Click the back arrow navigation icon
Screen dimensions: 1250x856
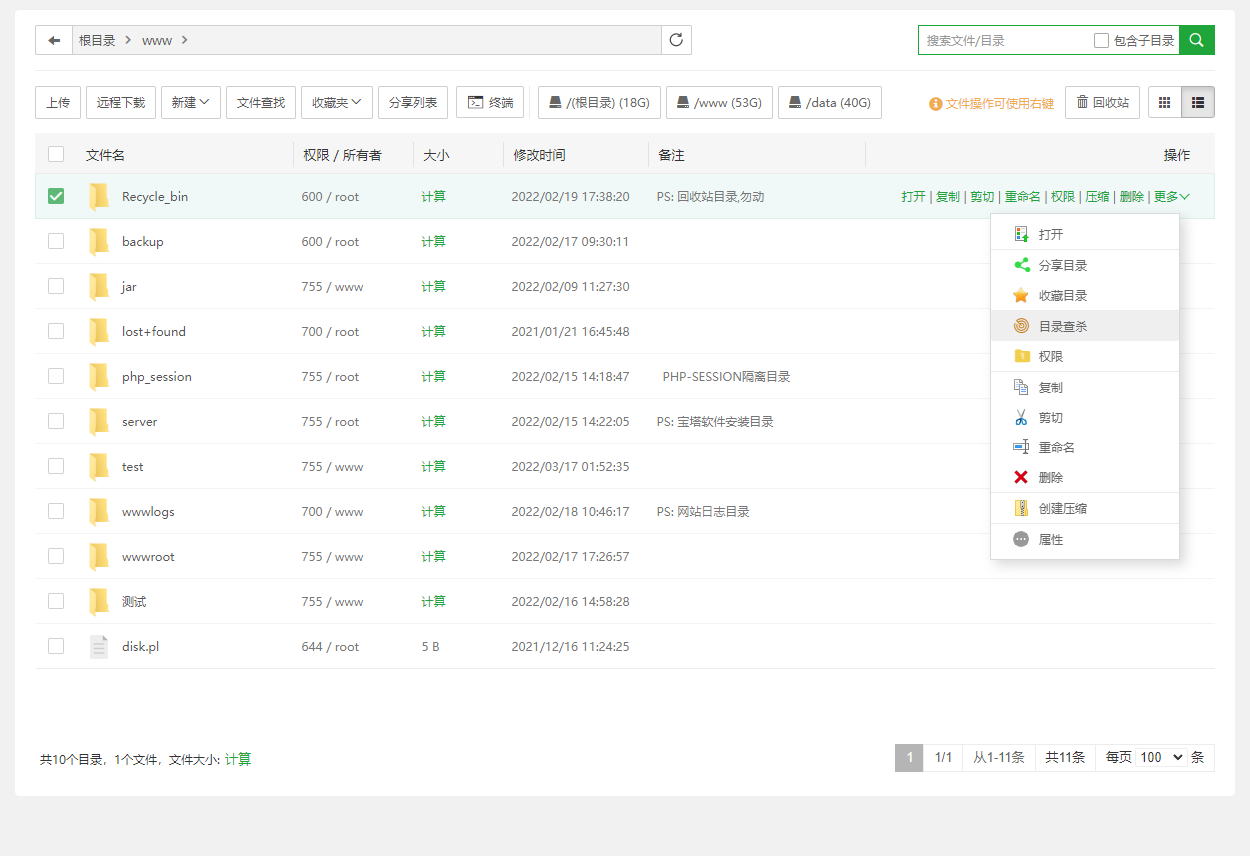pyautogui.click(x=54, y=40)
